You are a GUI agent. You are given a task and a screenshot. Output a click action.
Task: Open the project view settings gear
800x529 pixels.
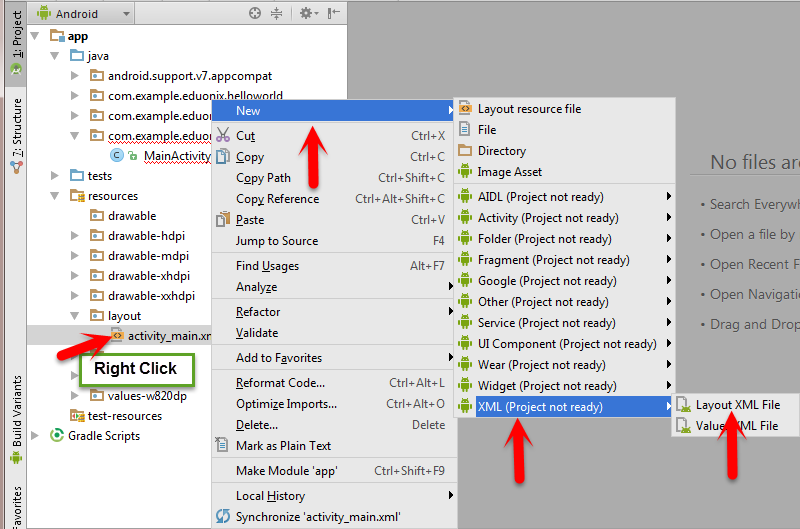point(308,13)
